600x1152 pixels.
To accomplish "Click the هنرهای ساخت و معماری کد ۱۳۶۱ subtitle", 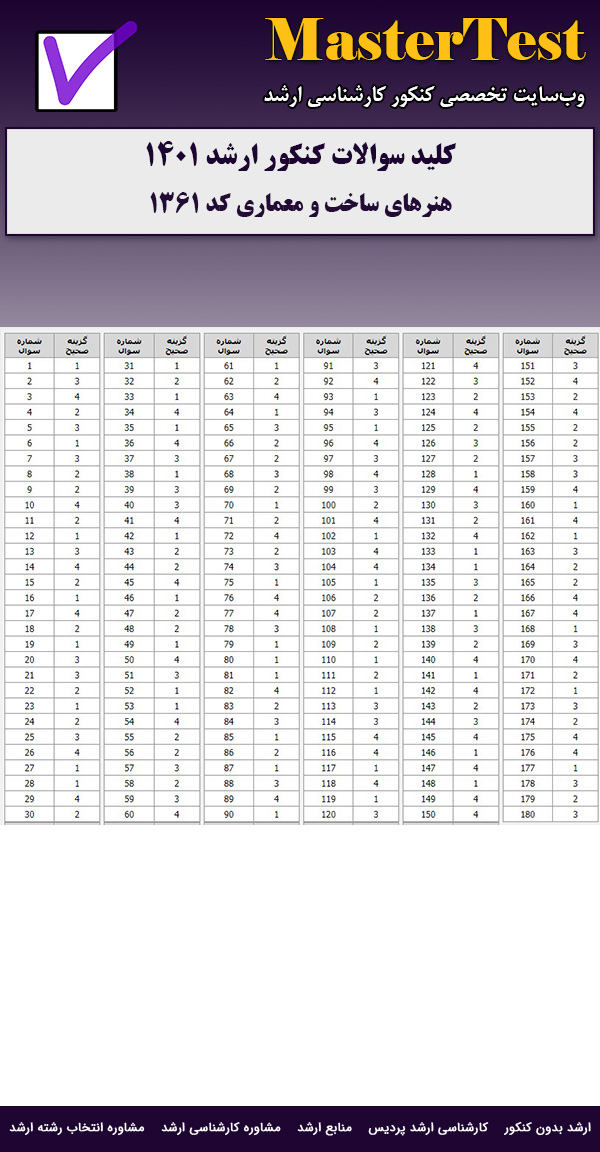I will [300, 203].
